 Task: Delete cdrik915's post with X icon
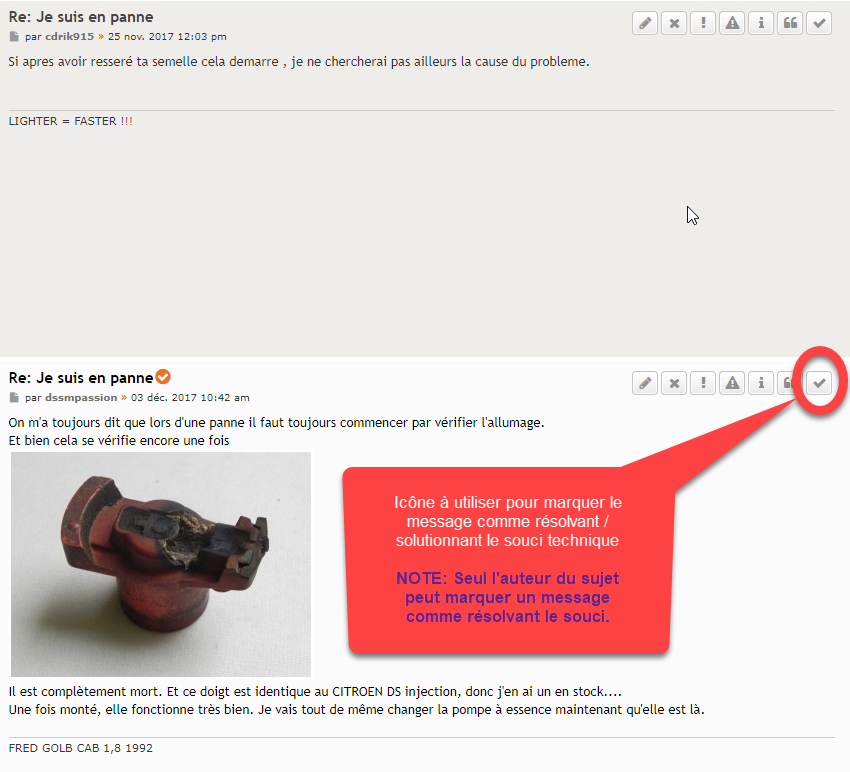pos(674,23)
